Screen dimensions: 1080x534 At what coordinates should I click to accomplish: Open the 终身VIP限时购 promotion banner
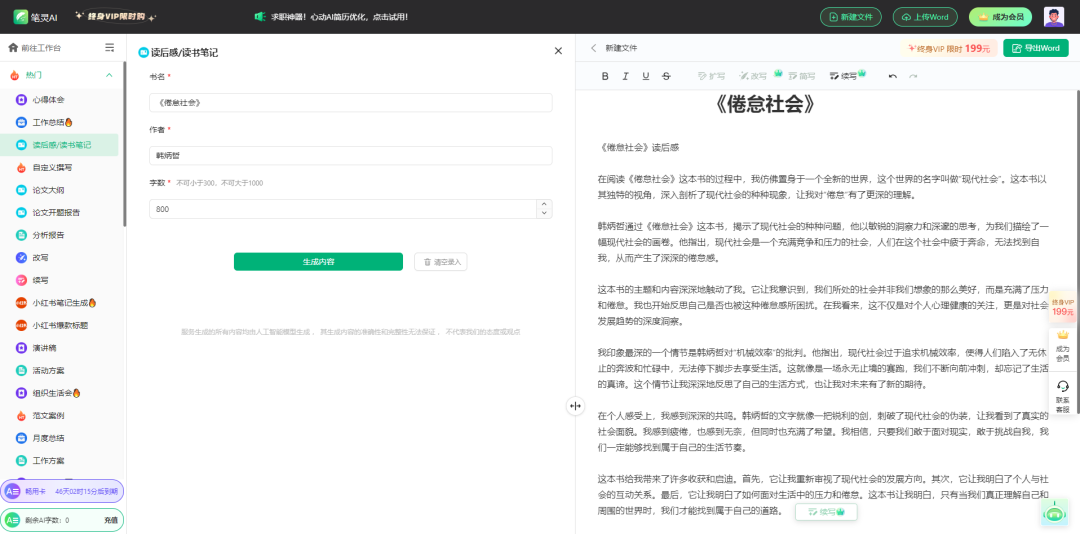click(116, 16)
